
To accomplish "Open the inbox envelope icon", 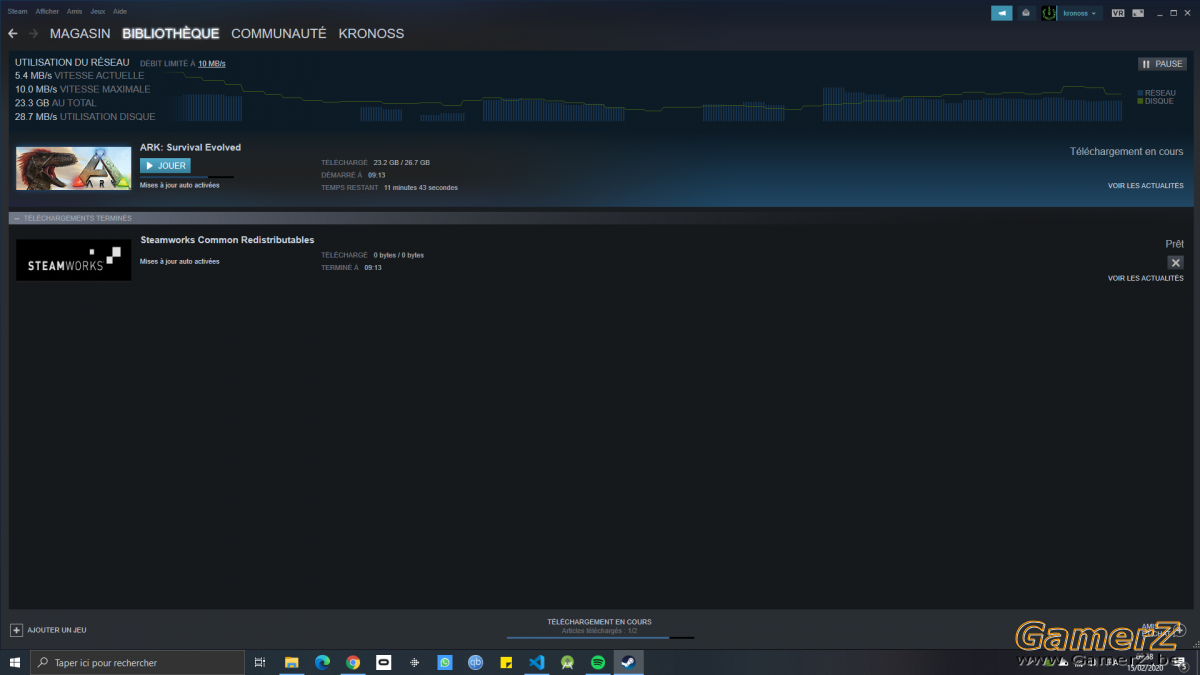I will 1026,13.
